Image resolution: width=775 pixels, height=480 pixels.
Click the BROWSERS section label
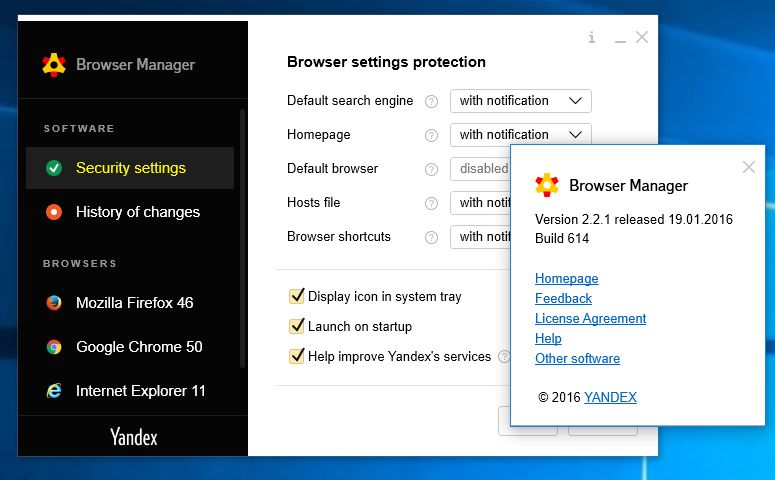[x=80, y=263]
